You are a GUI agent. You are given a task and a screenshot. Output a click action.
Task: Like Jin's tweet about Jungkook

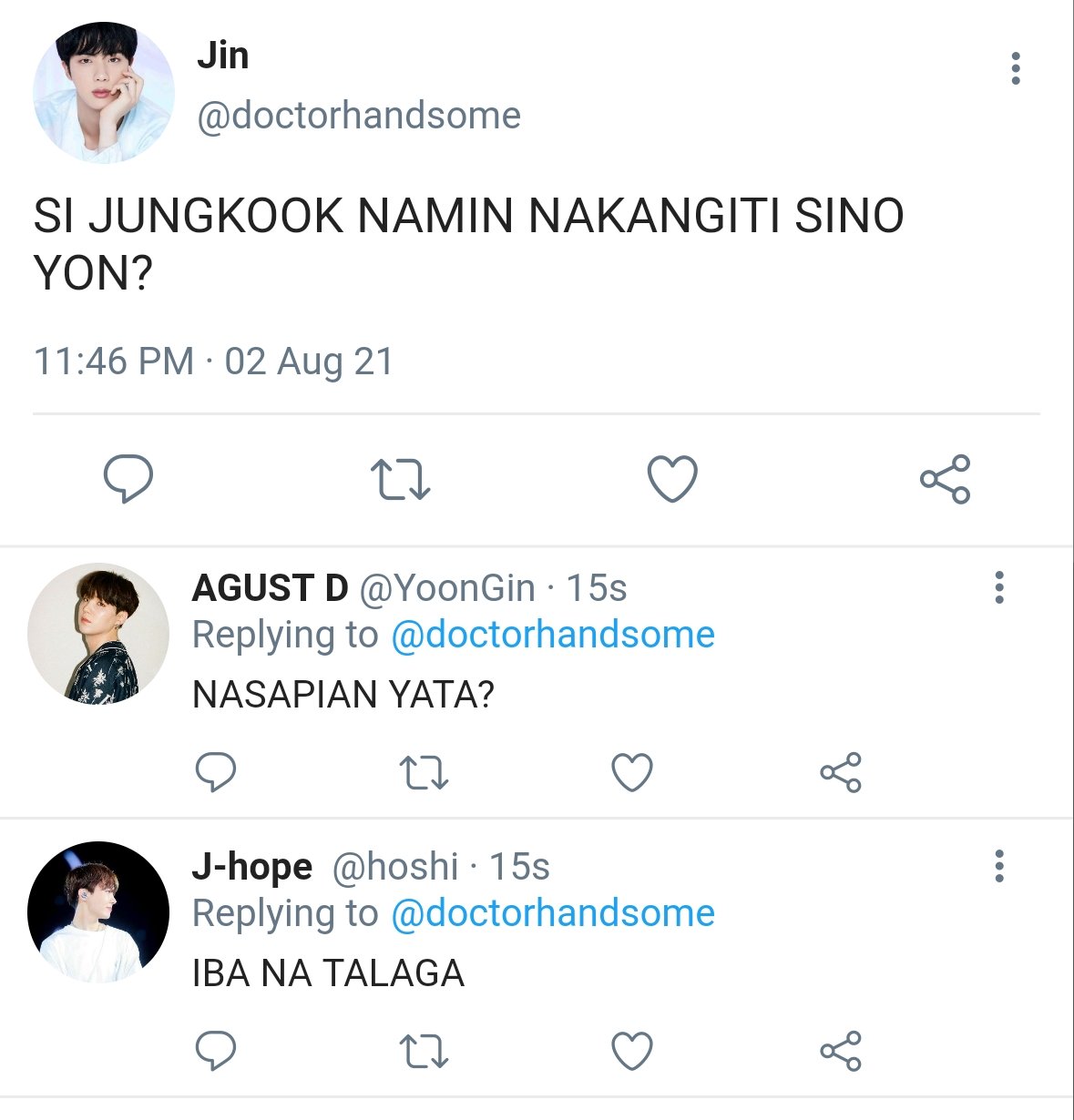[x=672, y=479]
